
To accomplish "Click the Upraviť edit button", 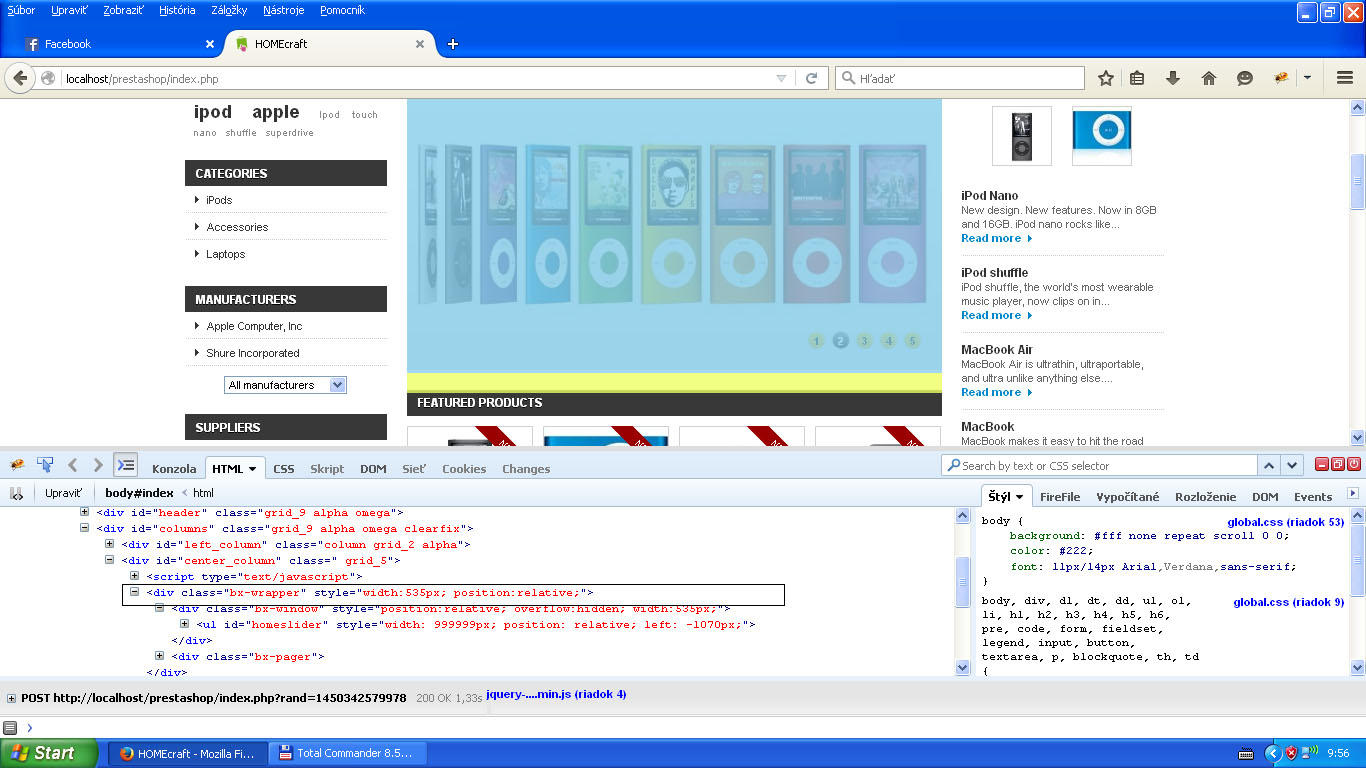I will [64, 493].
